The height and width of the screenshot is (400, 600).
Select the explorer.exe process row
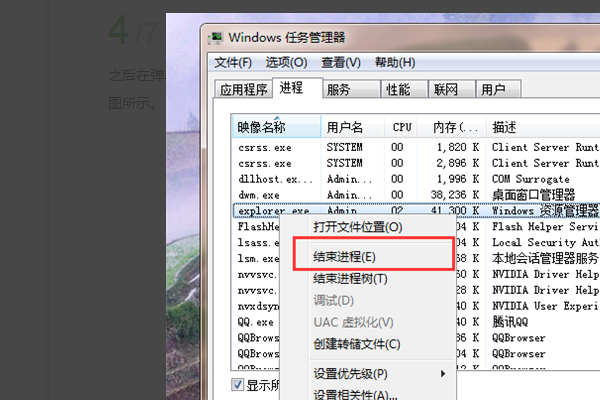click(x=416, y=211)
